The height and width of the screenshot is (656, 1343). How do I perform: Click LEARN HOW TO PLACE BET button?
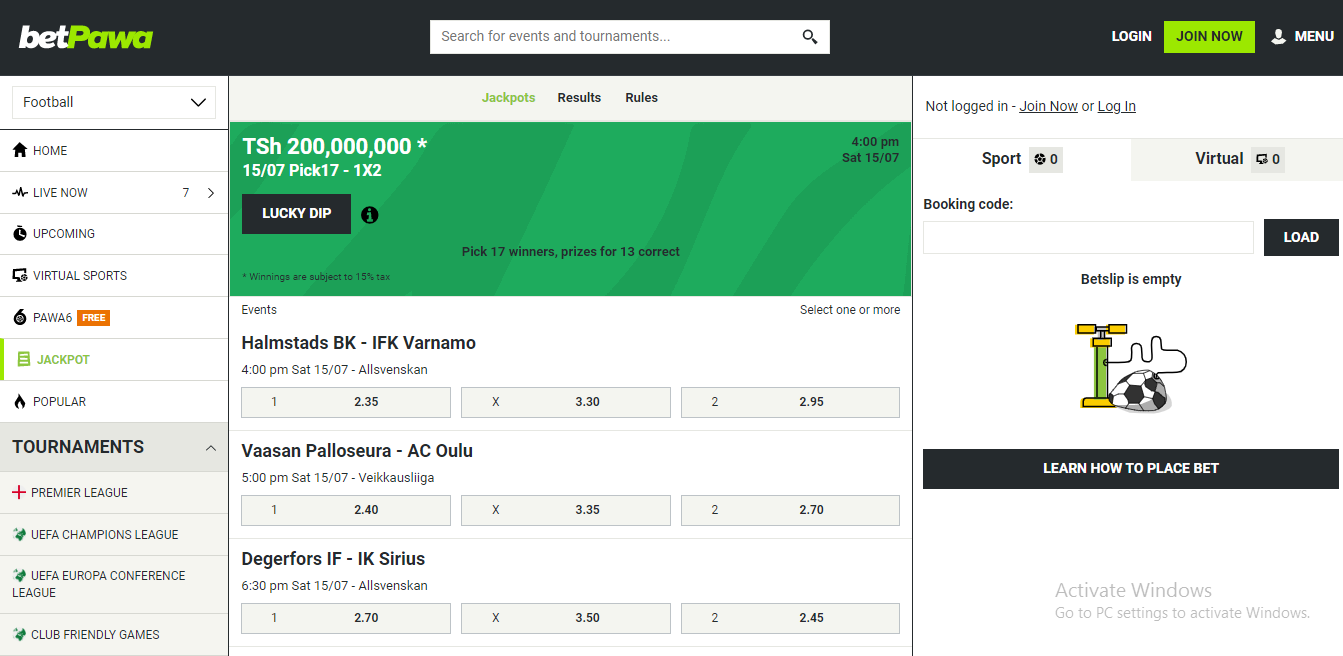point(1131,469)
